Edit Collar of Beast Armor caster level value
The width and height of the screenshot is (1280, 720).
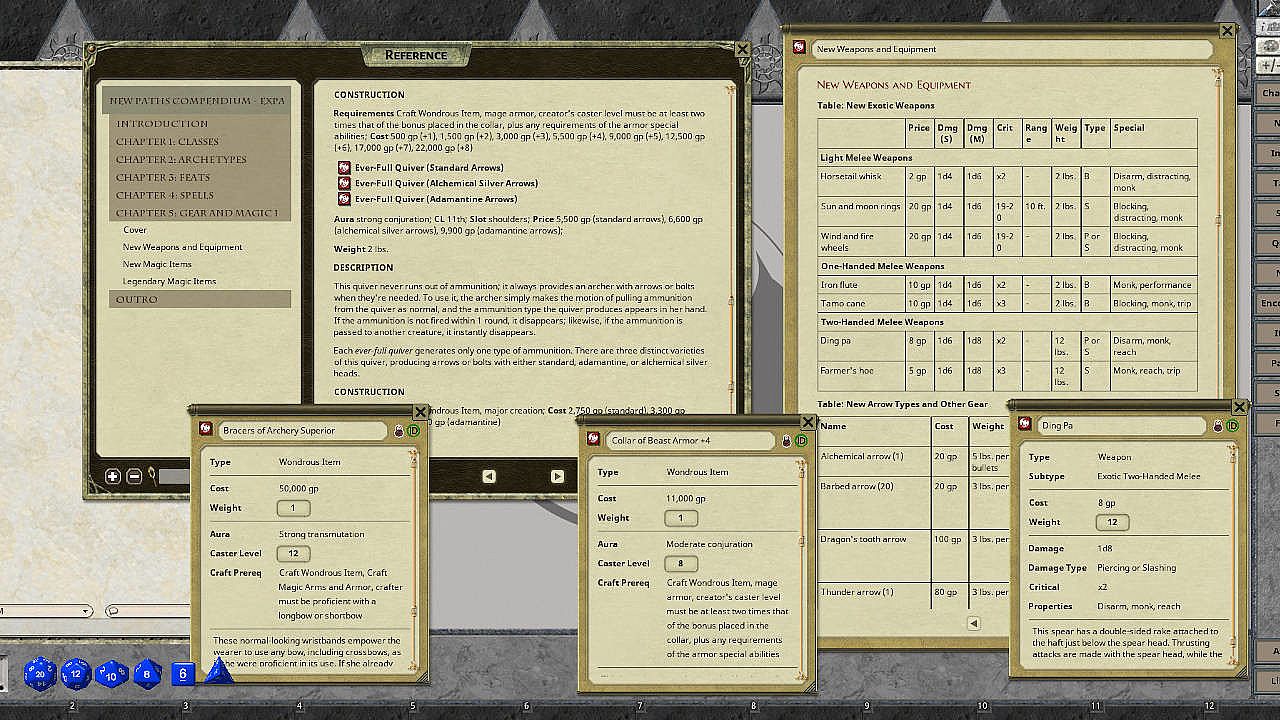click(x=681, y=563)
